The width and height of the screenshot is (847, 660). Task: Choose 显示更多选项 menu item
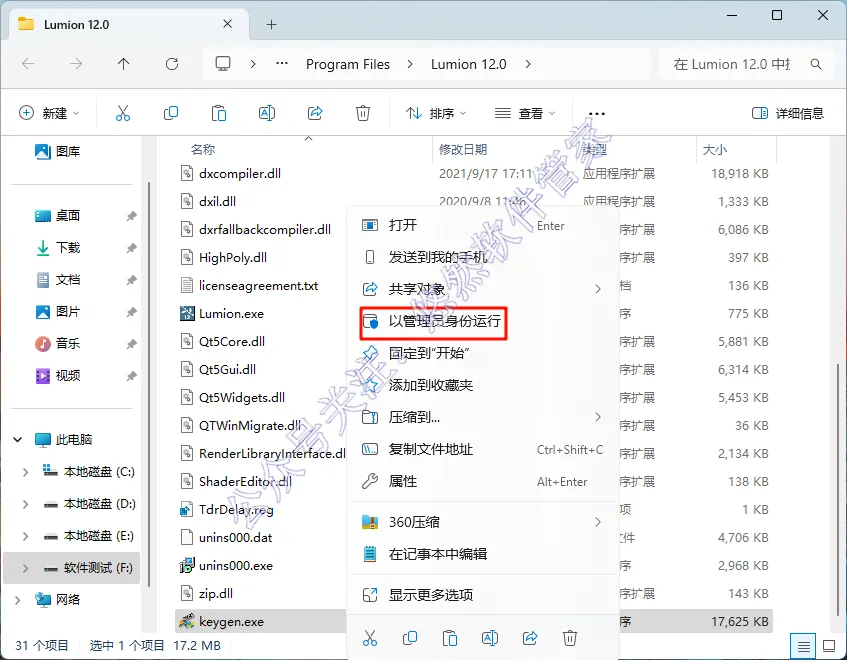tap(482, 595)
